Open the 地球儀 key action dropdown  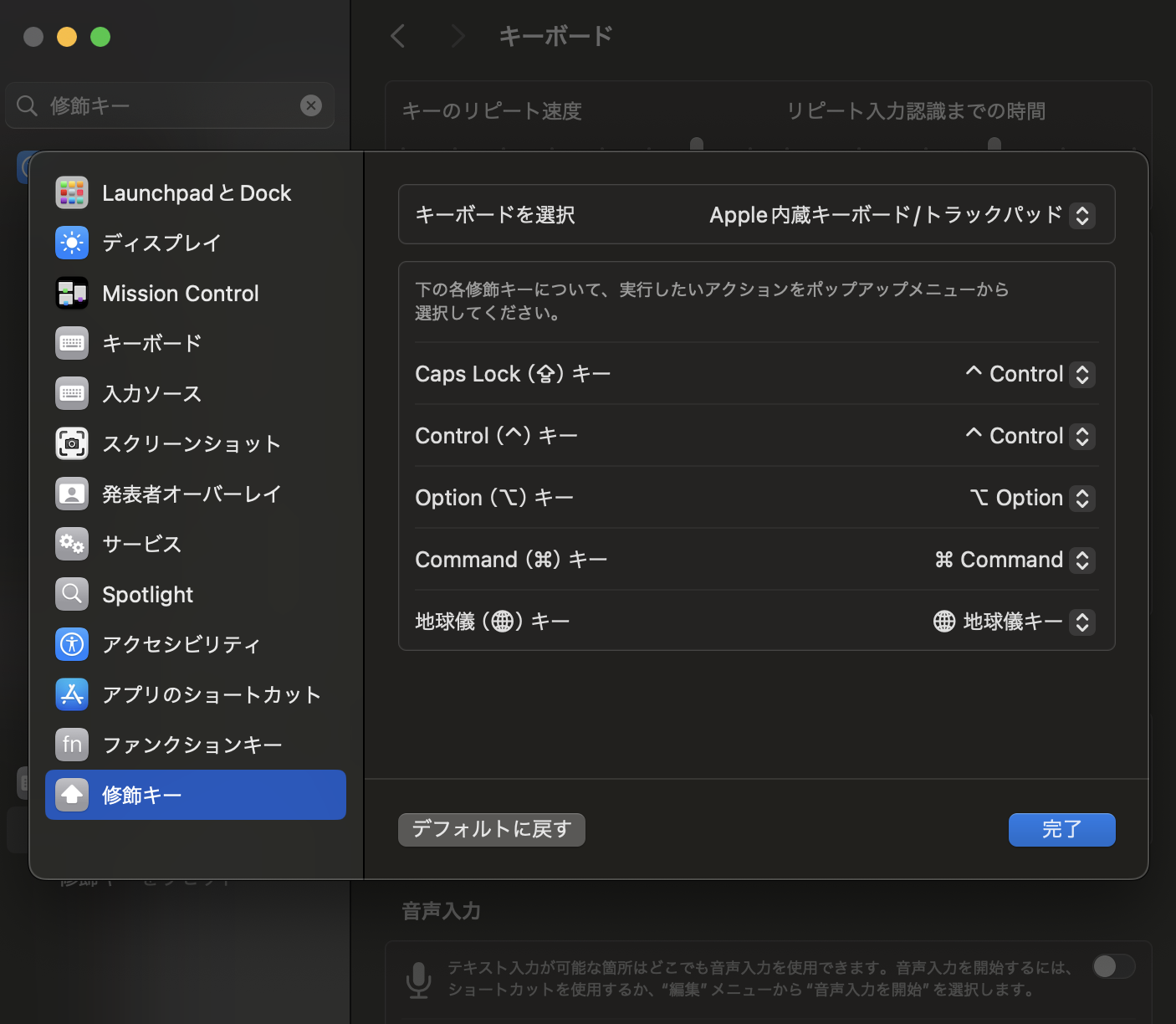coord(1082,622)
